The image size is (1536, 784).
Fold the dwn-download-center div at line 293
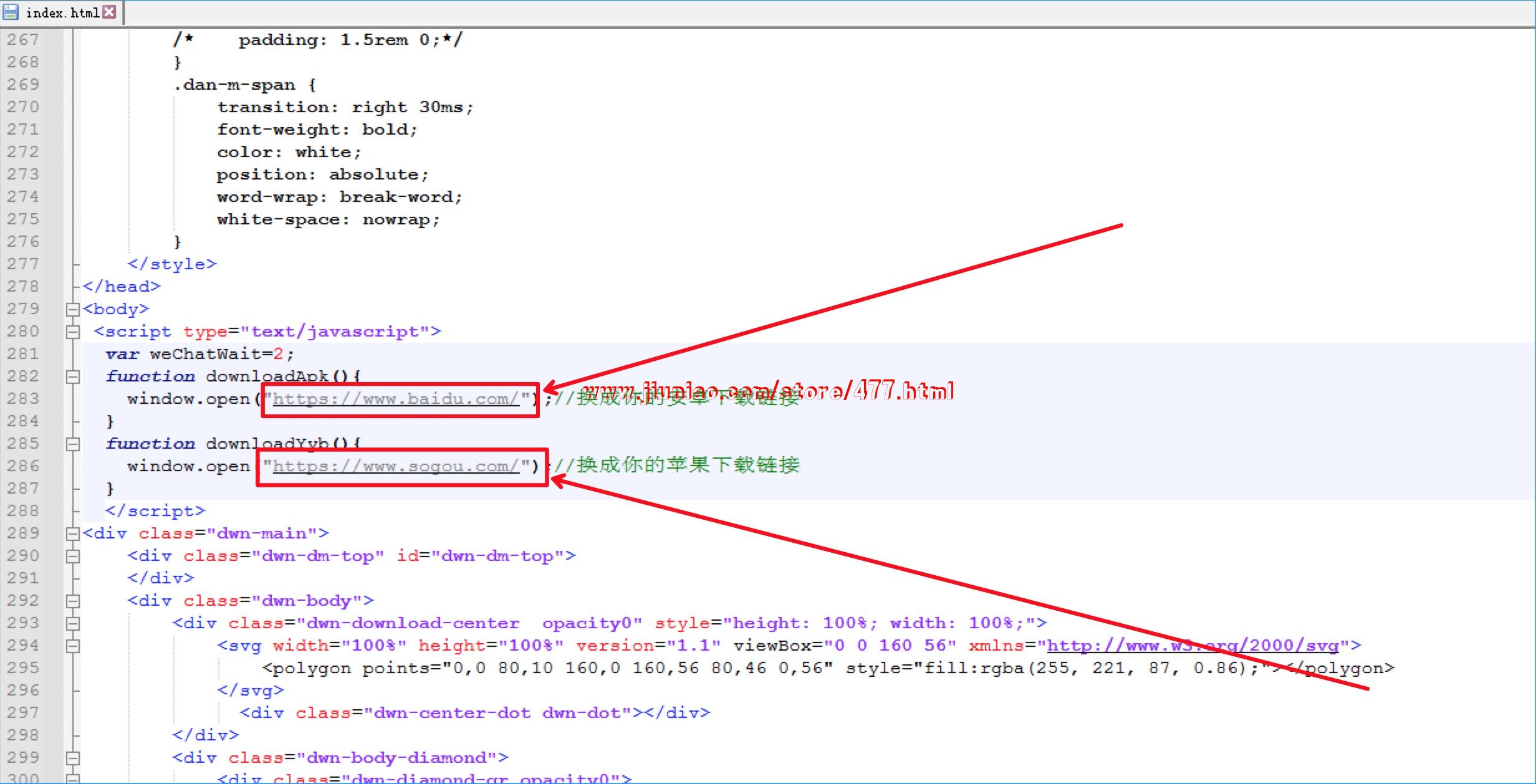(x=73, y=623)
